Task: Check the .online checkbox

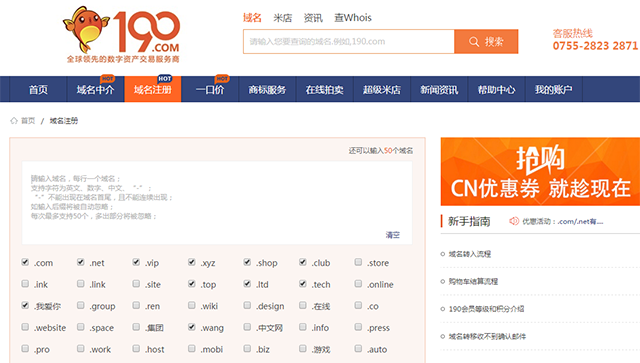Action: (x=358, y=283)
